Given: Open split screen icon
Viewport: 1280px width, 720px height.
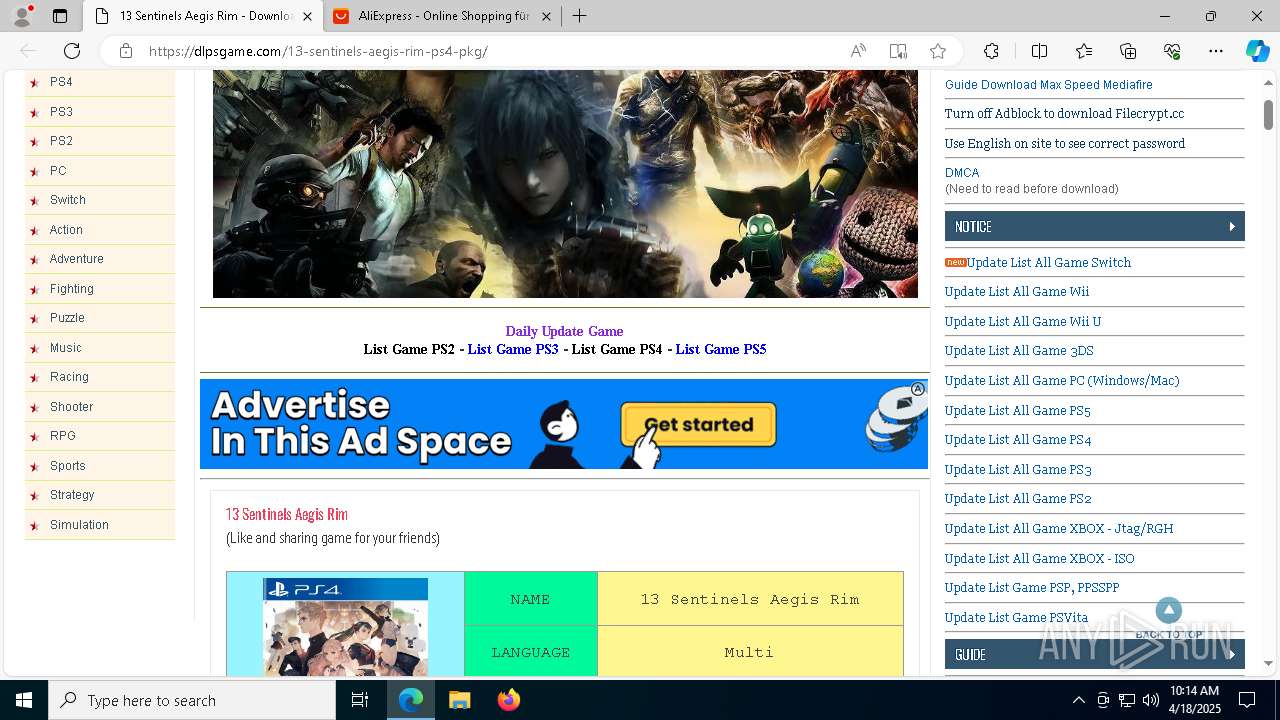Looking at the screenshot, I should tap(1039, 51).
